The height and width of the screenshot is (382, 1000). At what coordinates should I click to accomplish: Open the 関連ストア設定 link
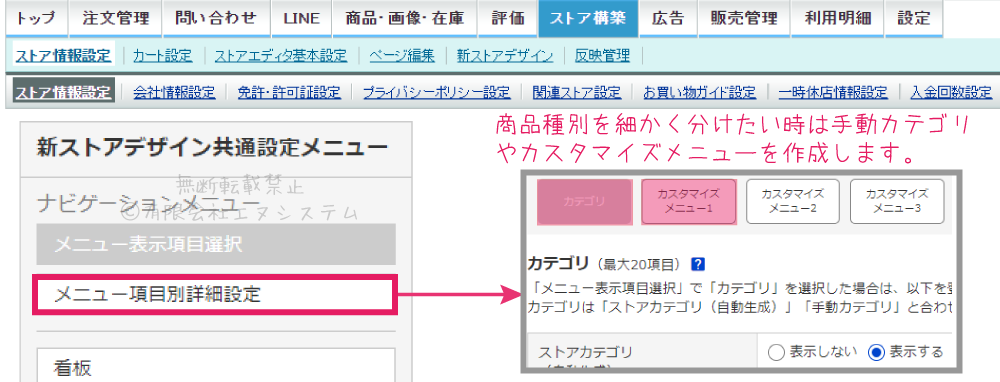click(x=577, y=92)
